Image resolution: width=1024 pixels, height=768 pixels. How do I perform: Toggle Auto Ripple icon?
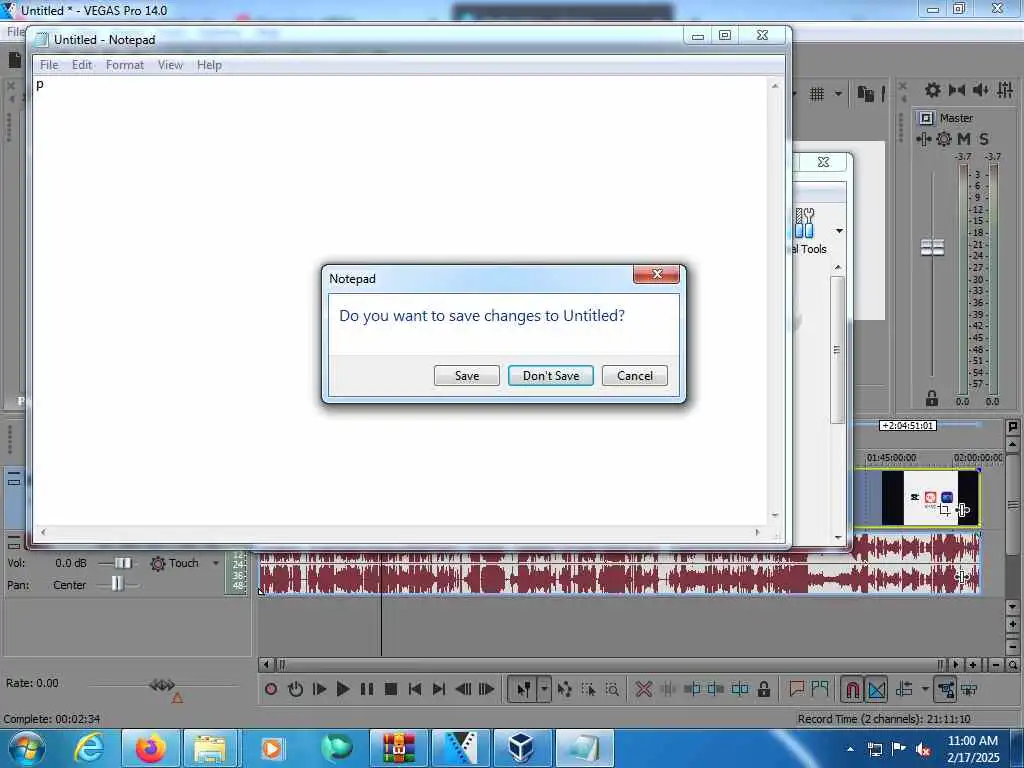904,689
